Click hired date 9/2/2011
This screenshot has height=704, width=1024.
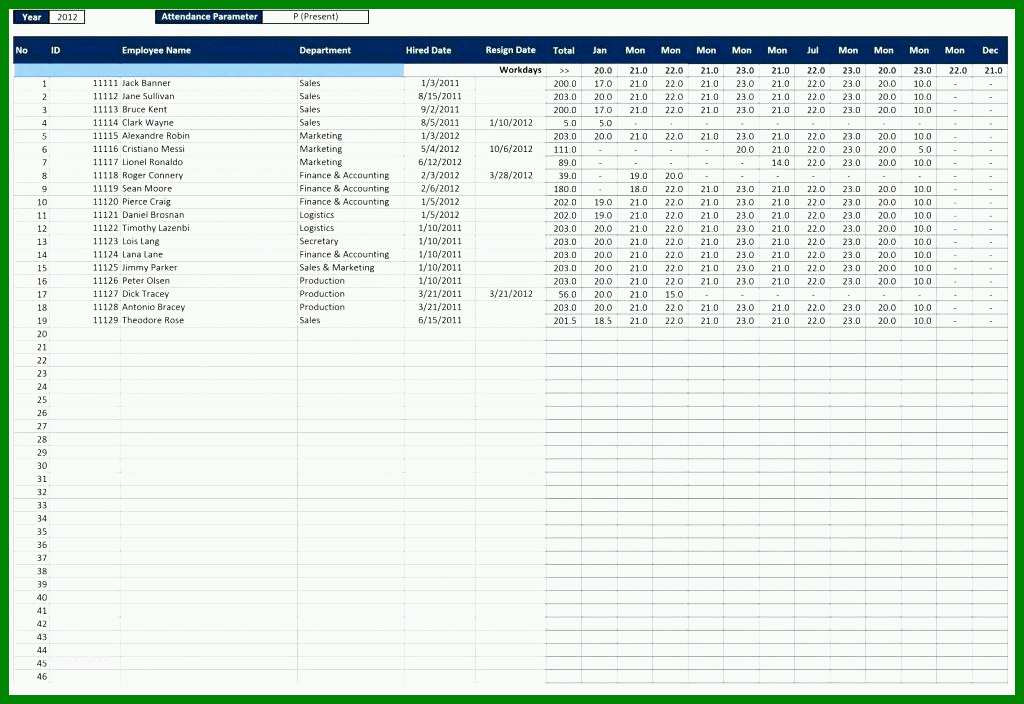tap(440, 110)
